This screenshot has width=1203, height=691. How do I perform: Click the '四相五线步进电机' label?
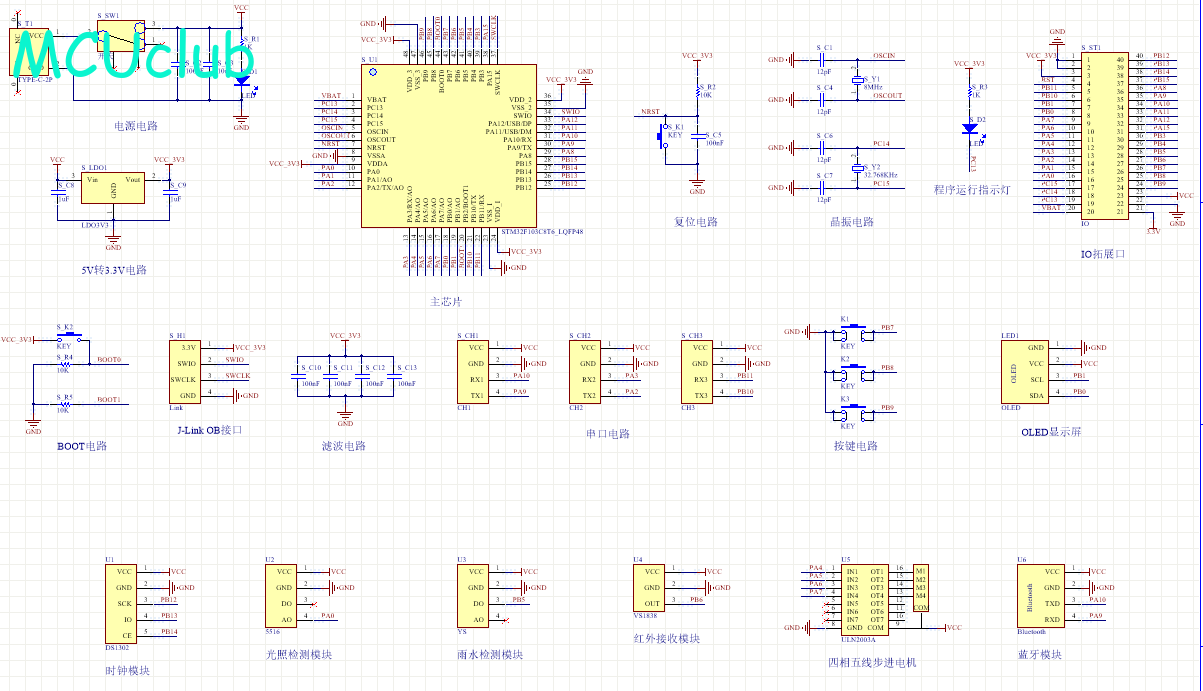(872, 663)
